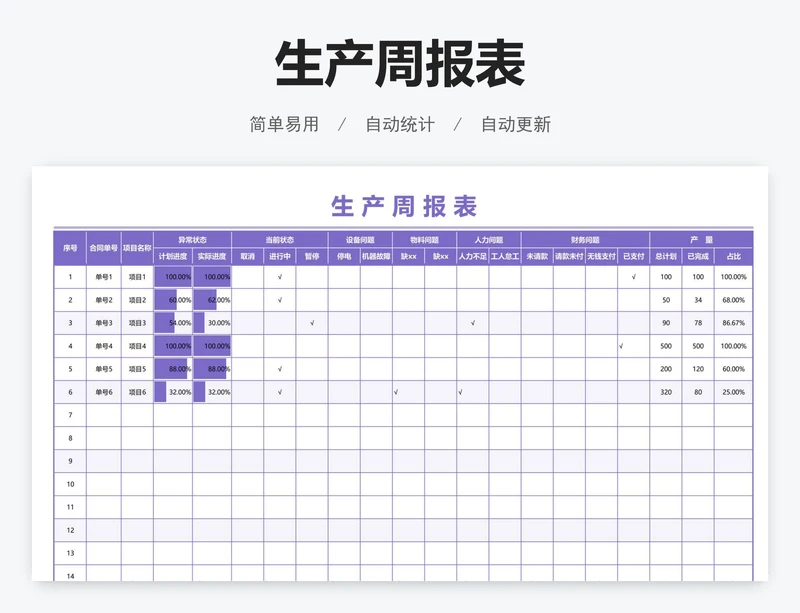Select the 68.00% ratio cell
Viewport: 800px width, 613px height.
coord(733,300)
